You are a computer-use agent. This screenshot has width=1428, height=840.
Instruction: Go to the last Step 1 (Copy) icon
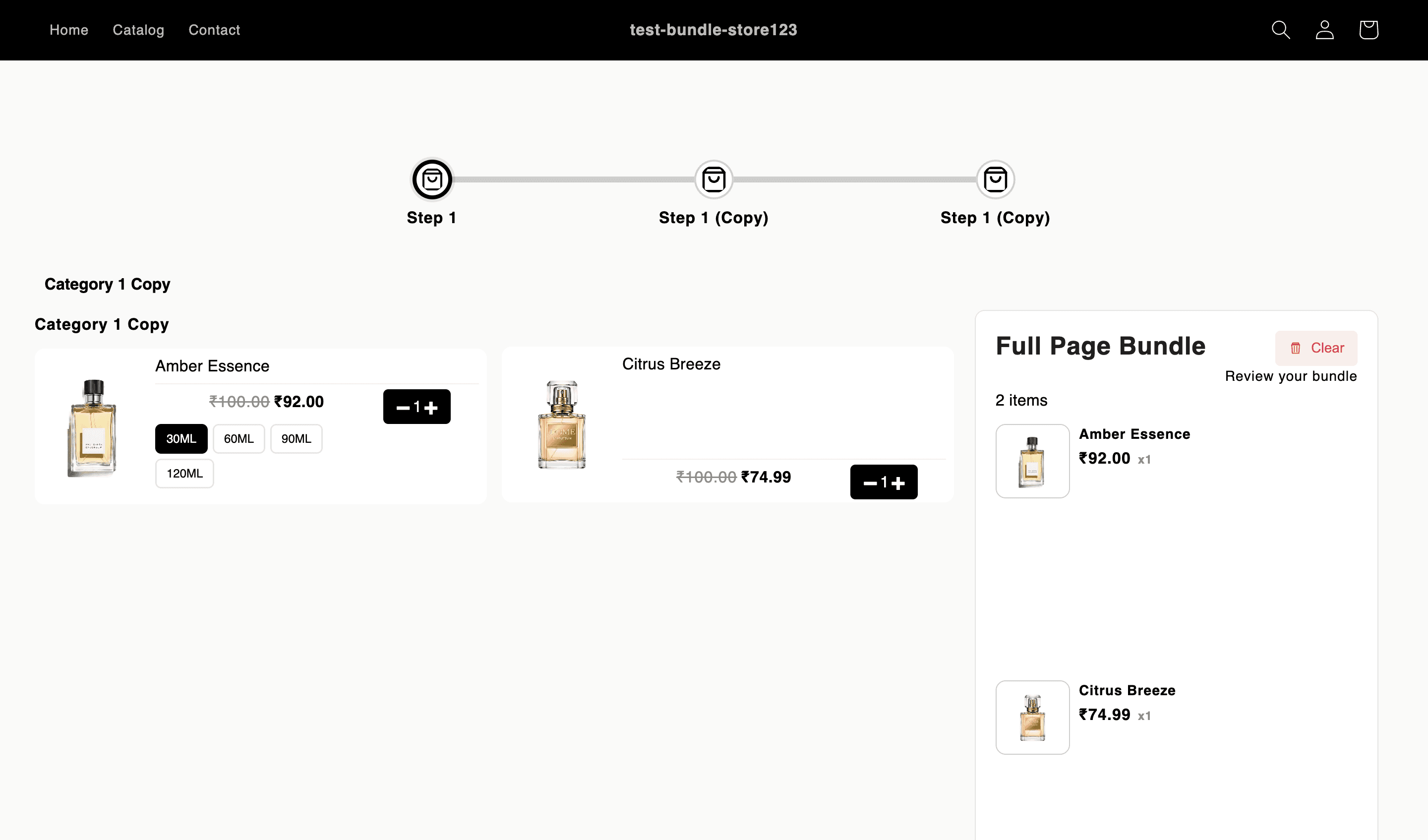pos(995,180)
